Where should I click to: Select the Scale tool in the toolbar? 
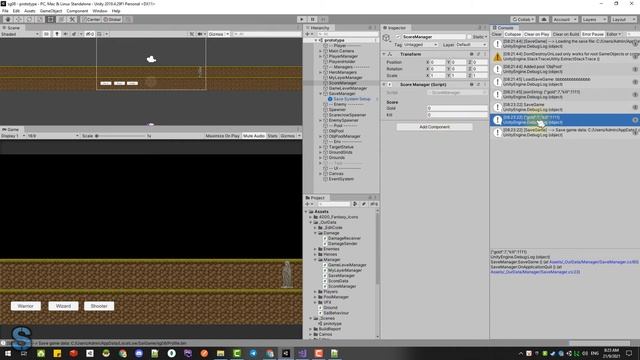pos(40,19)
